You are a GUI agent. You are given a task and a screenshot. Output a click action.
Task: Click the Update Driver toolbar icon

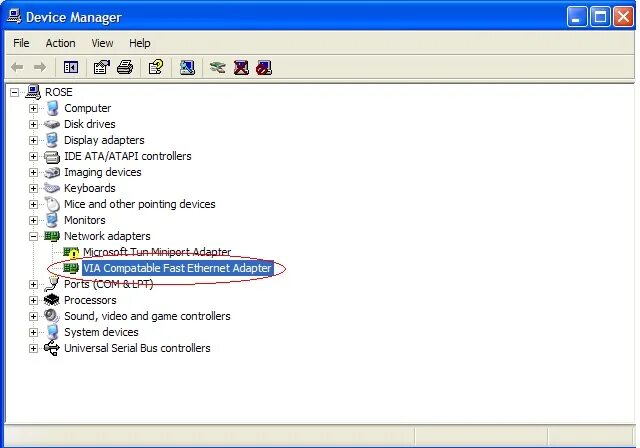tap(218, 67)
